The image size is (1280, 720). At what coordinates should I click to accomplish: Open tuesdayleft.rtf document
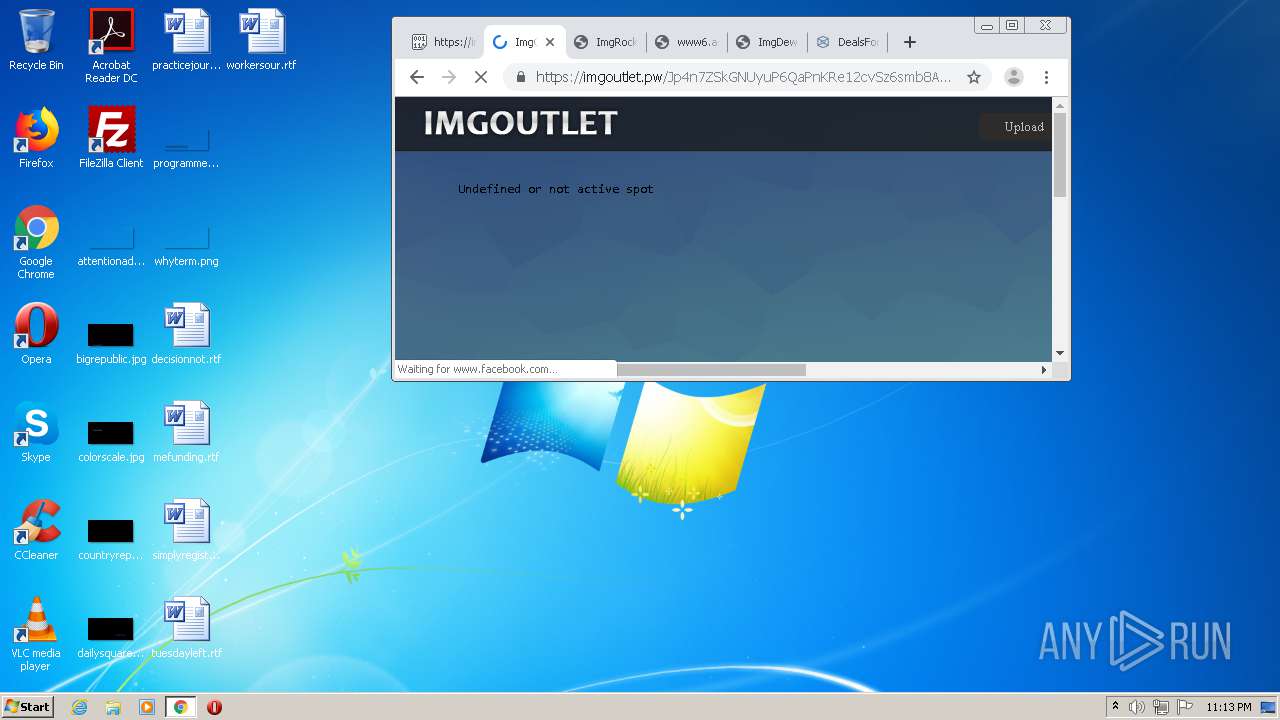[x=186, y=628]
